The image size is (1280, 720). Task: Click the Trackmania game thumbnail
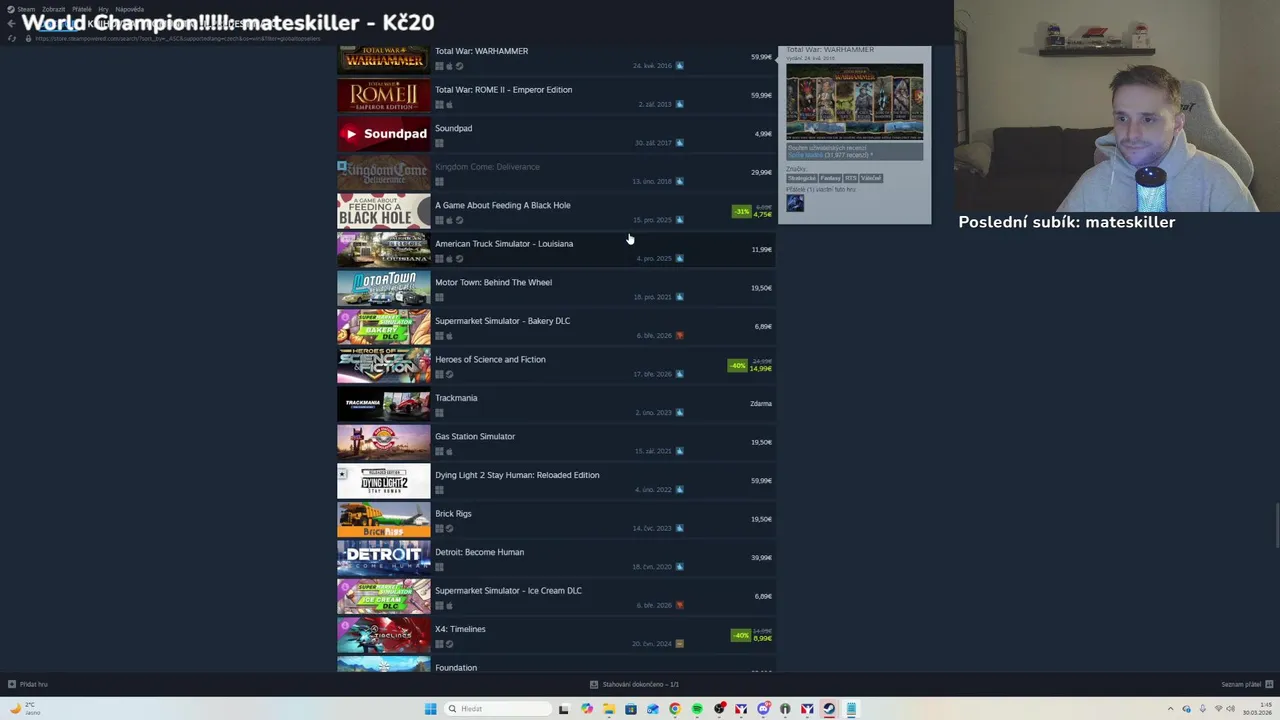pos(384,404)
